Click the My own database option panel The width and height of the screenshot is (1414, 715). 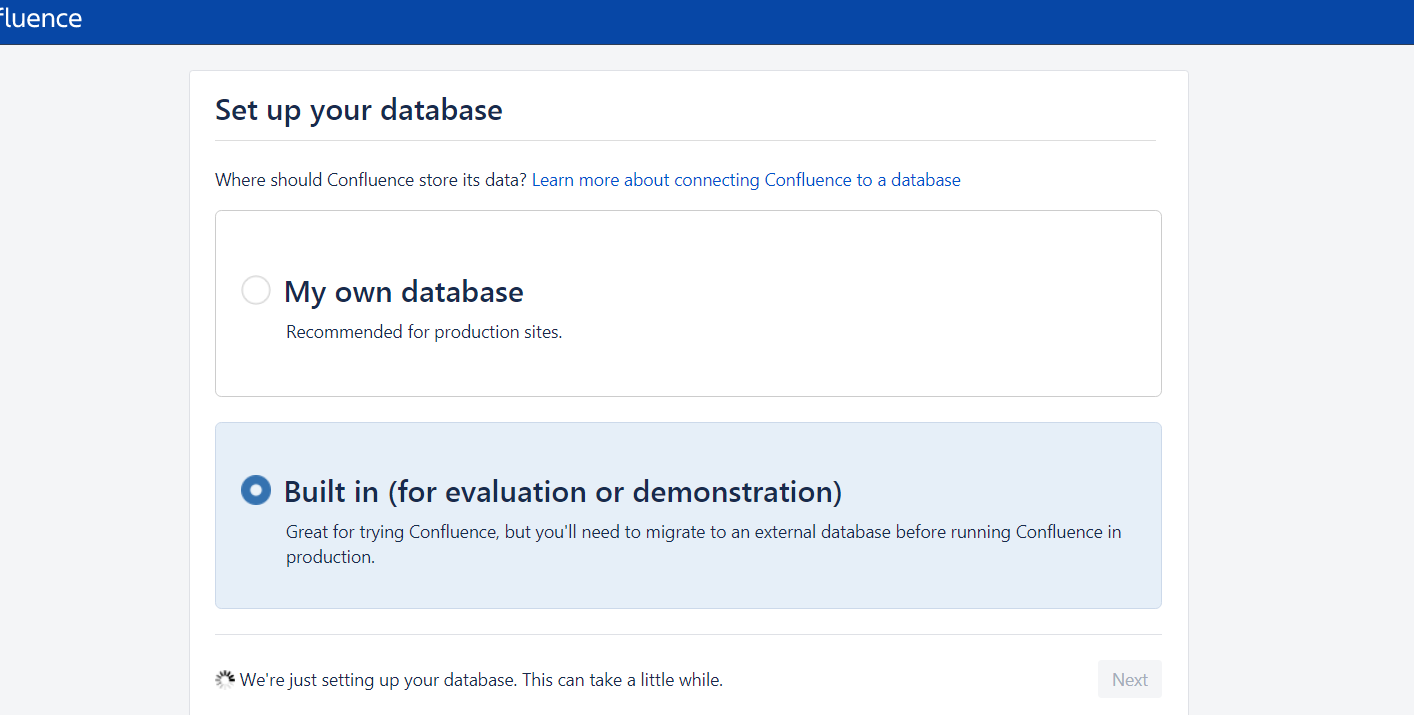[x=688, y=303]
